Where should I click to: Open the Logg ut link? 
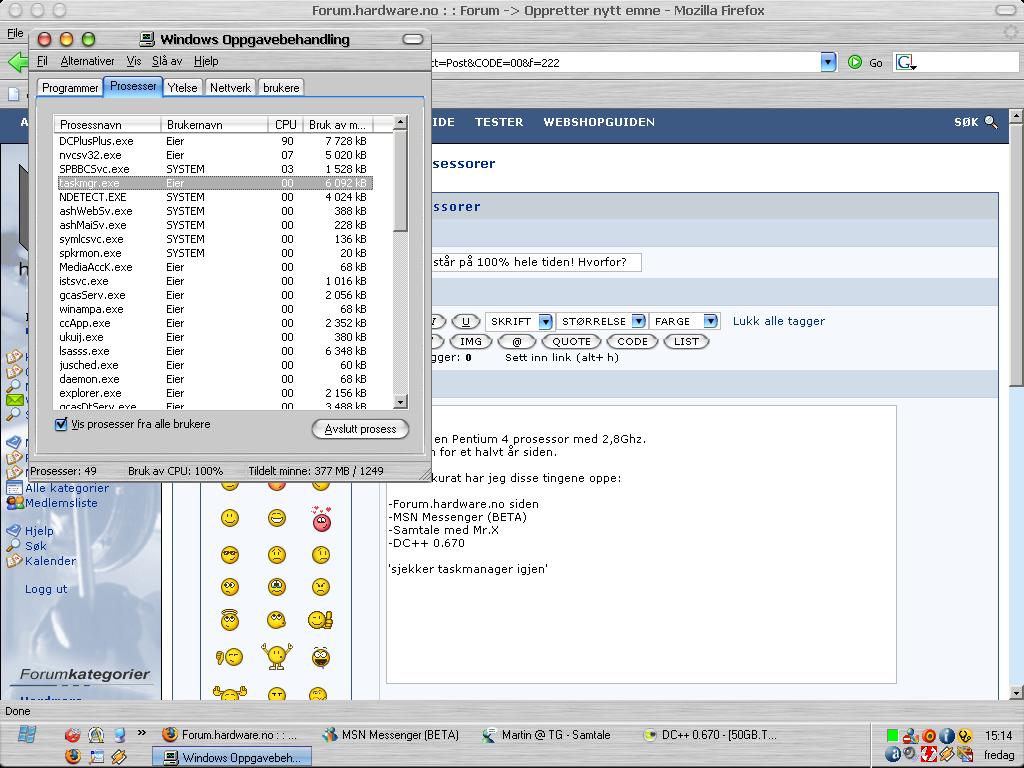click(46, 589)
